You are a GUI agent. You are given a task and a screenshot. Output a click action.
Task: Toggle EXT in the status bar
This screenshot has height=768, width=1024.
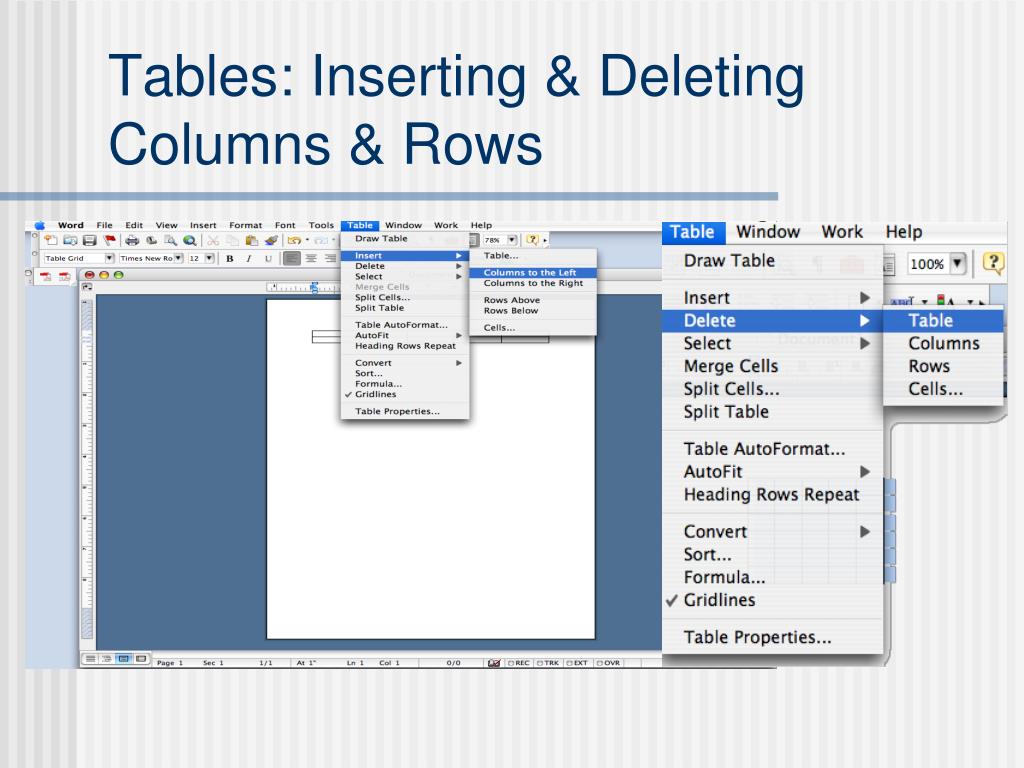(x=577, y=662)
